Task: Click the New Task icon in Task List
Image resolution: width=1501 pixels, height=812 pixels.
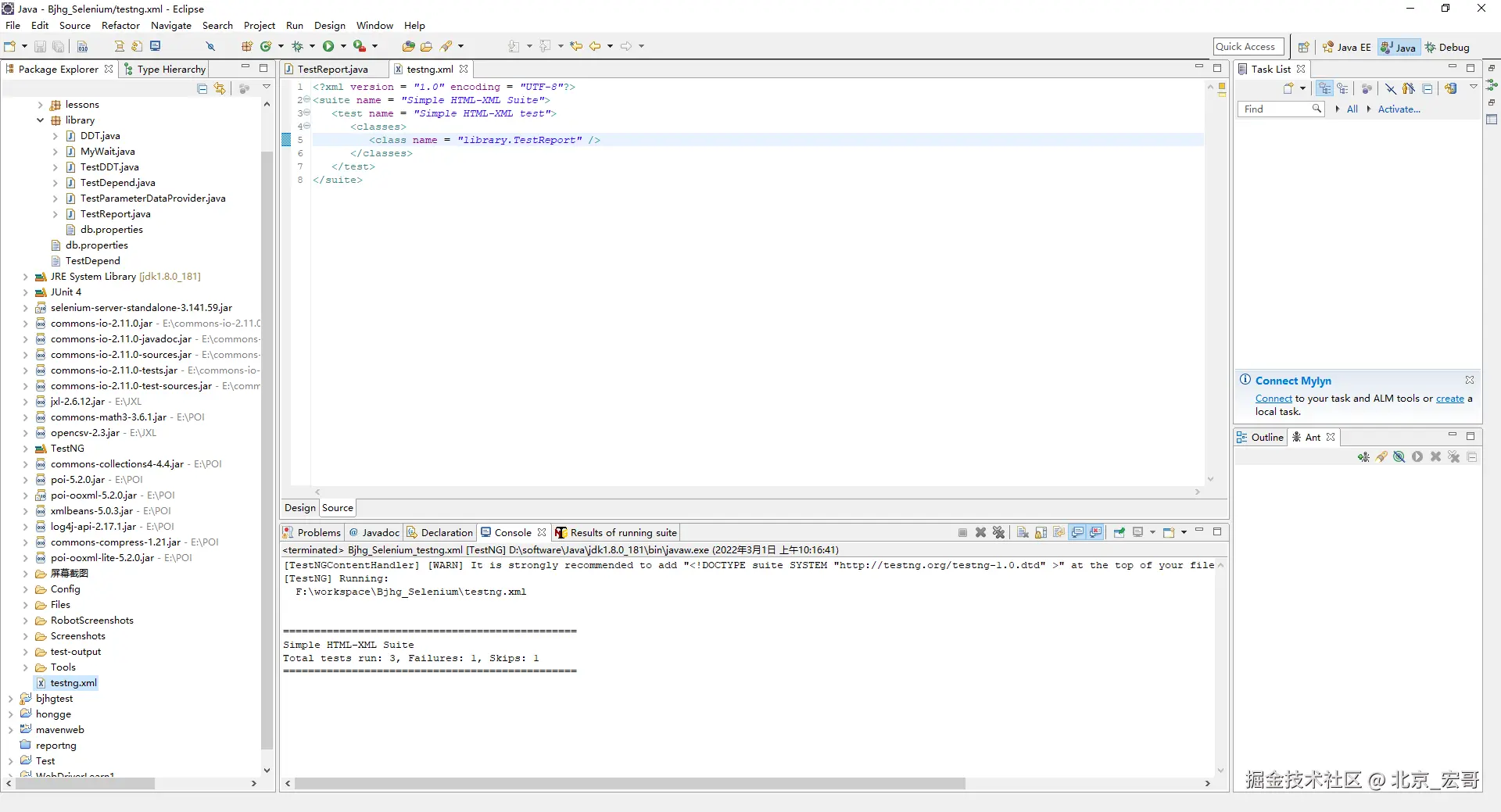Action: (1288, 88)
